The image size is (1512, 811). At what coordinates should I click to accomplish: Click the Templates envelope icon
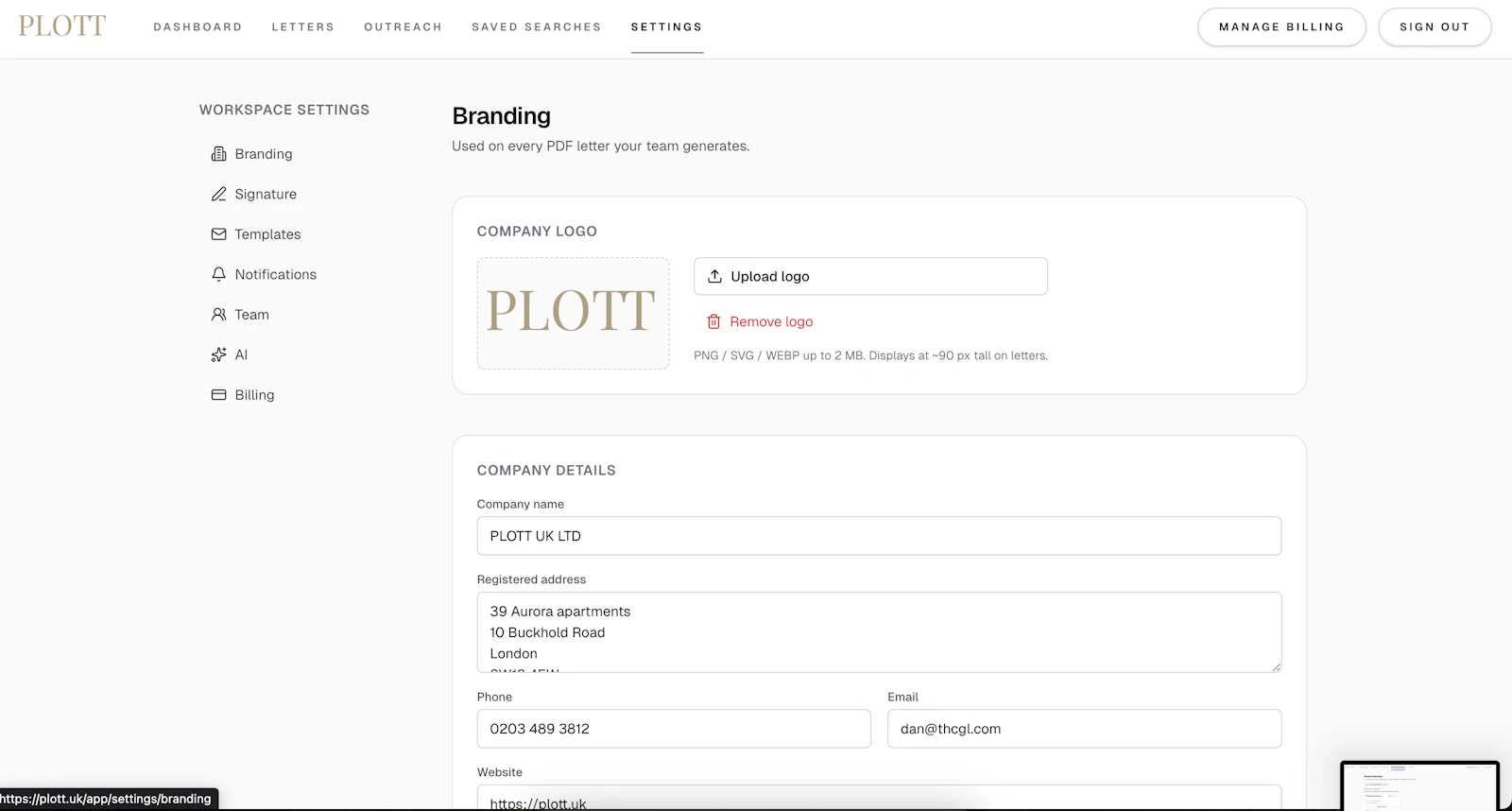pos(218,234)
